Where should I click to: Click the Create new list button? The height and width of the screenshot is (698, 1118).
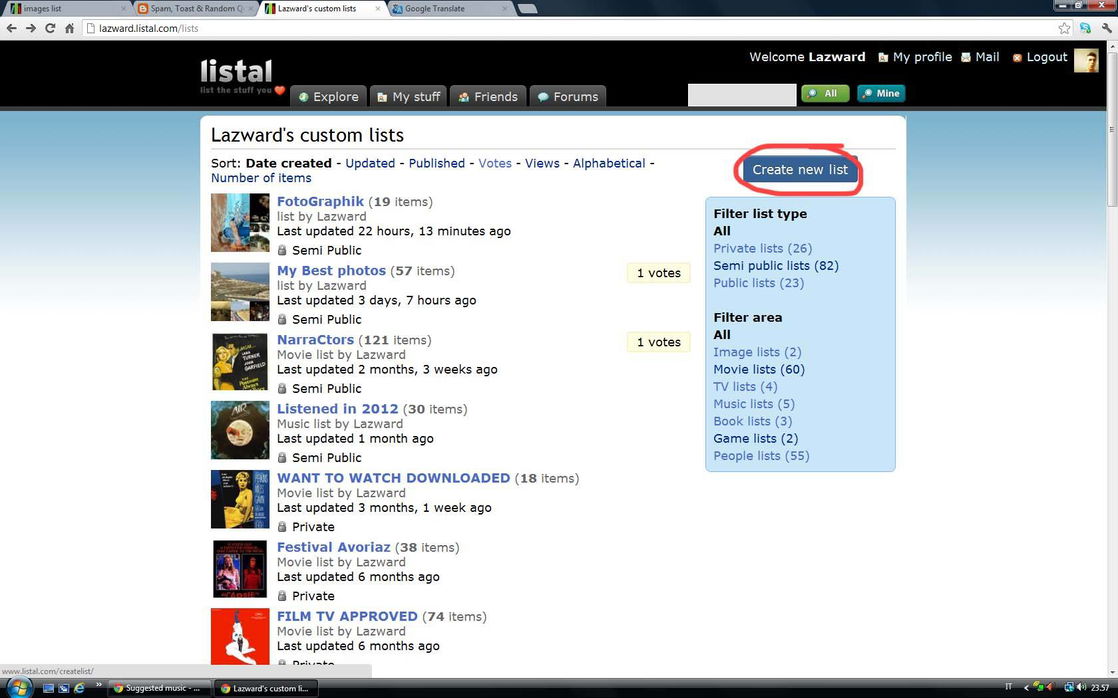click(x=799, y=170)
